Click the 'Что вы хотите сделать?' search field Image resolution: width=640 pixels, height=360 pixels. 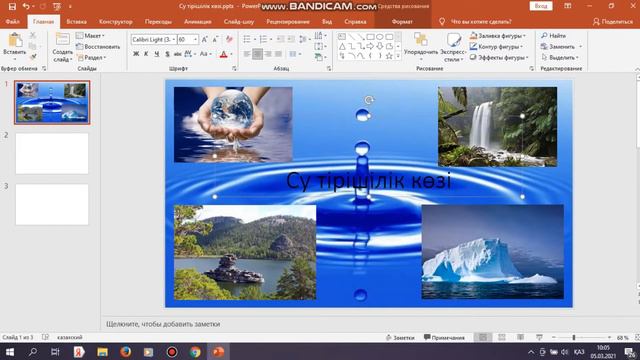[480, 22]
